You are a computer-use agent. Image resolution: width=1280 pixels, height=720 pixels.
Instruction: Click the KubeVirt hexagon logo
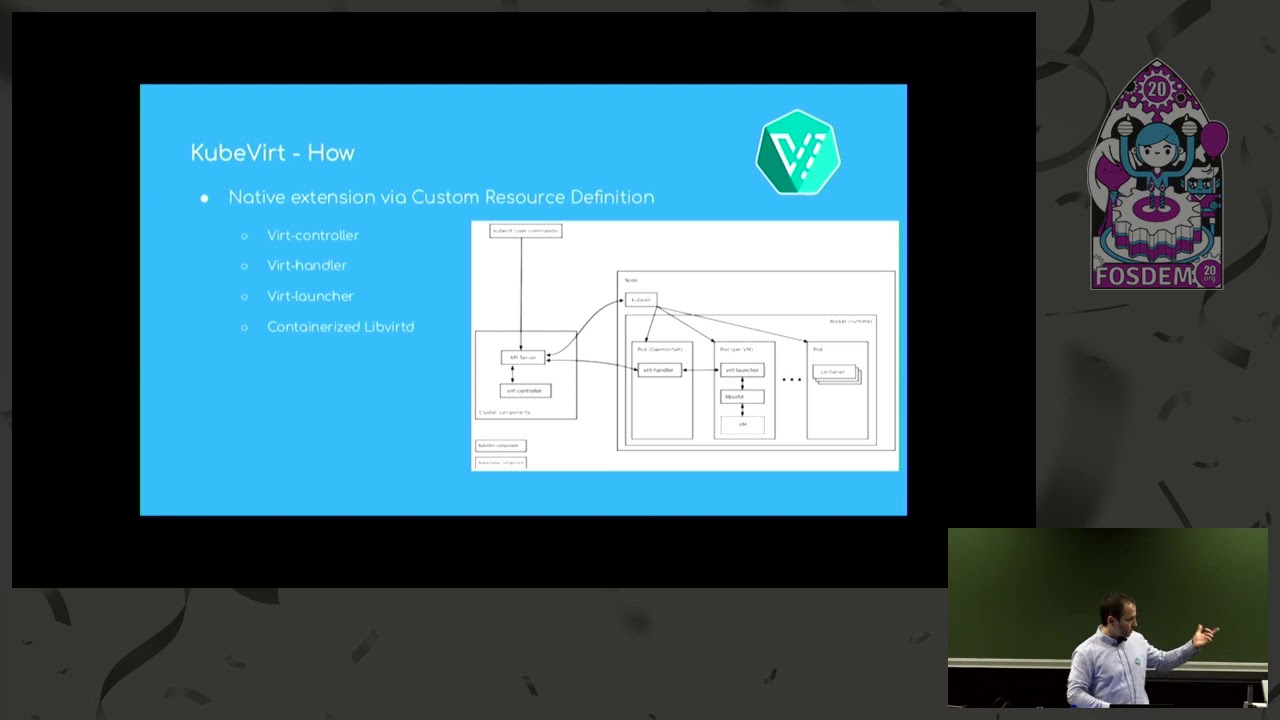tap(798, 152)
